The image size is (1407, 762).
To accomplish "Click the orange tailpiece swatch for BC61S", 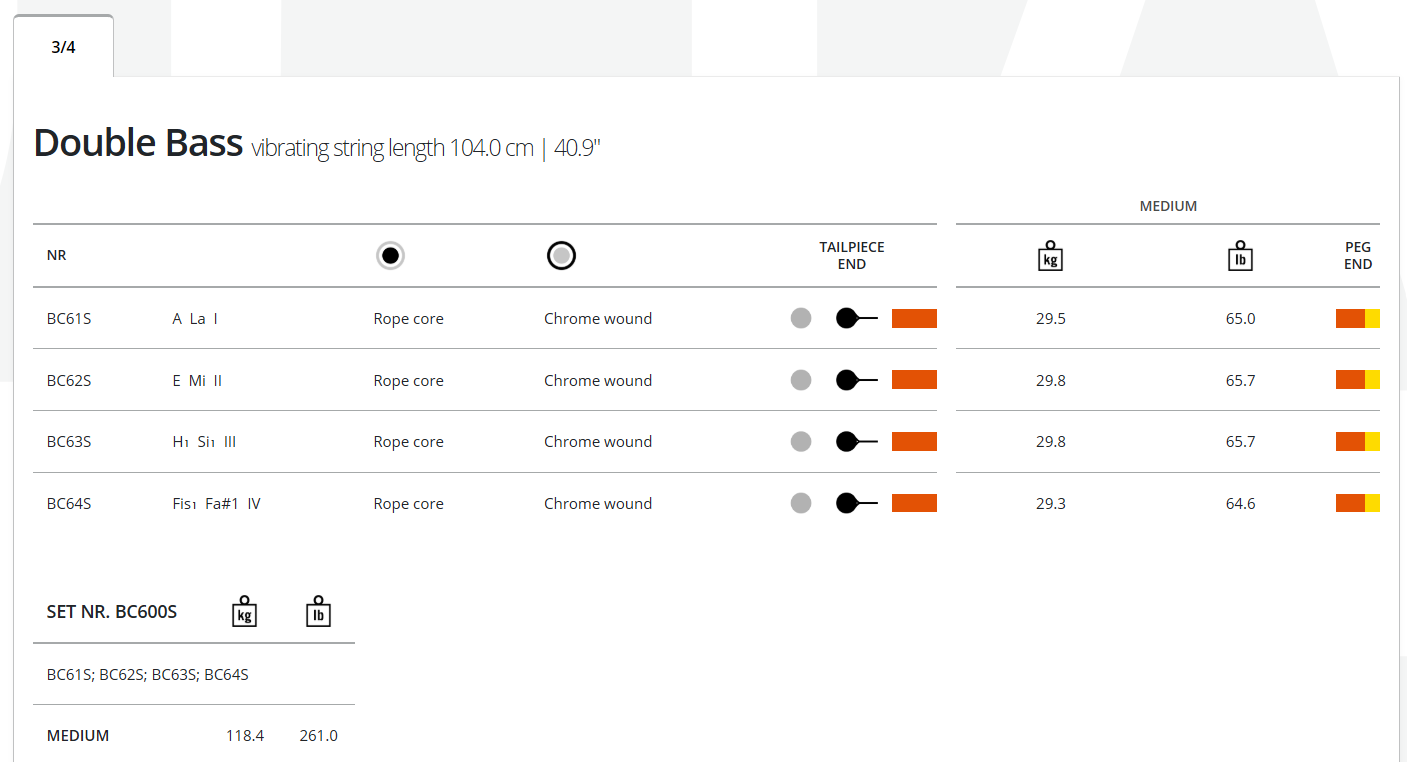I will point(914,319).
